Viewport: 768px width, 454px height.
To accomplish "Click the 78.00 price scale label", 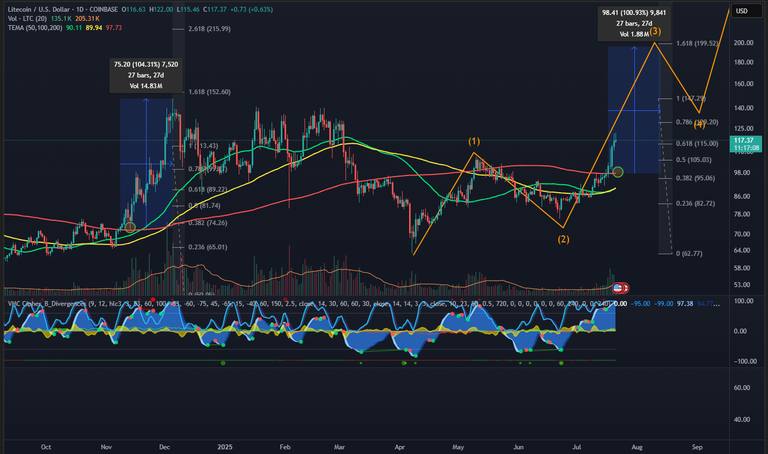I will 742,215.
